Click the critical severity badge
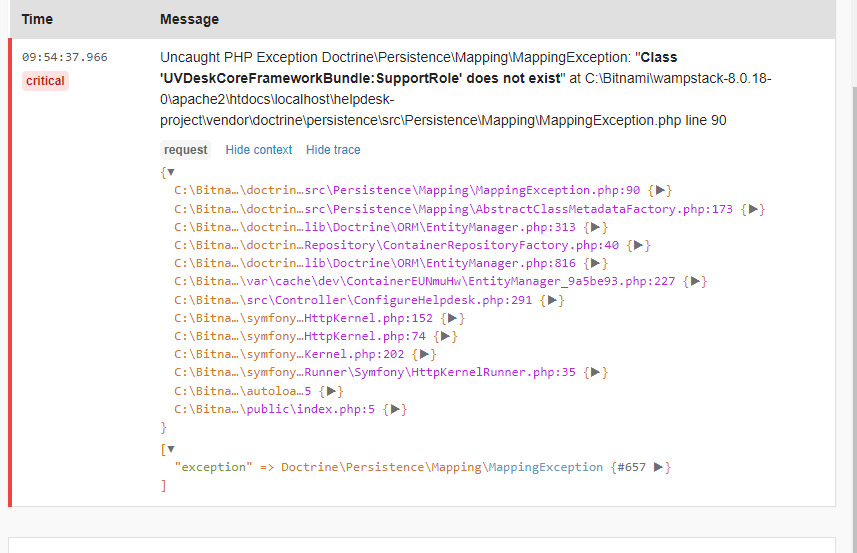 pos(45,81)
